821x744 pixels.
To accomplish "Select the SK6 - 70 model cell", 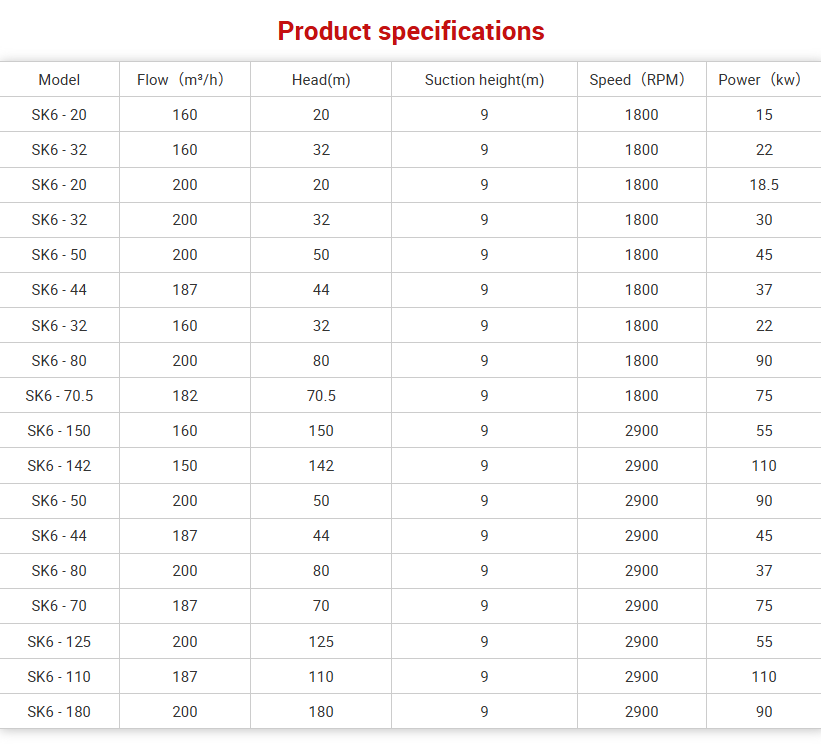I will (59, 606).
